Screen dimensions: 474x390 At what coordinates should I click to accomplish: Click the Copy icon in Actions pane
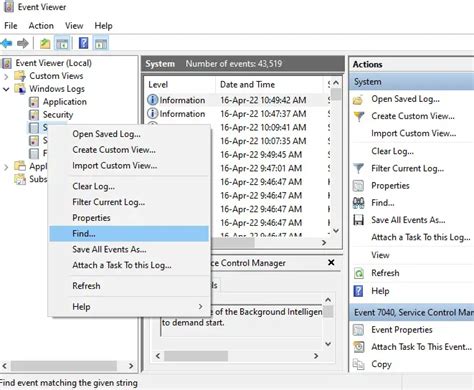[x=359, y=364]
